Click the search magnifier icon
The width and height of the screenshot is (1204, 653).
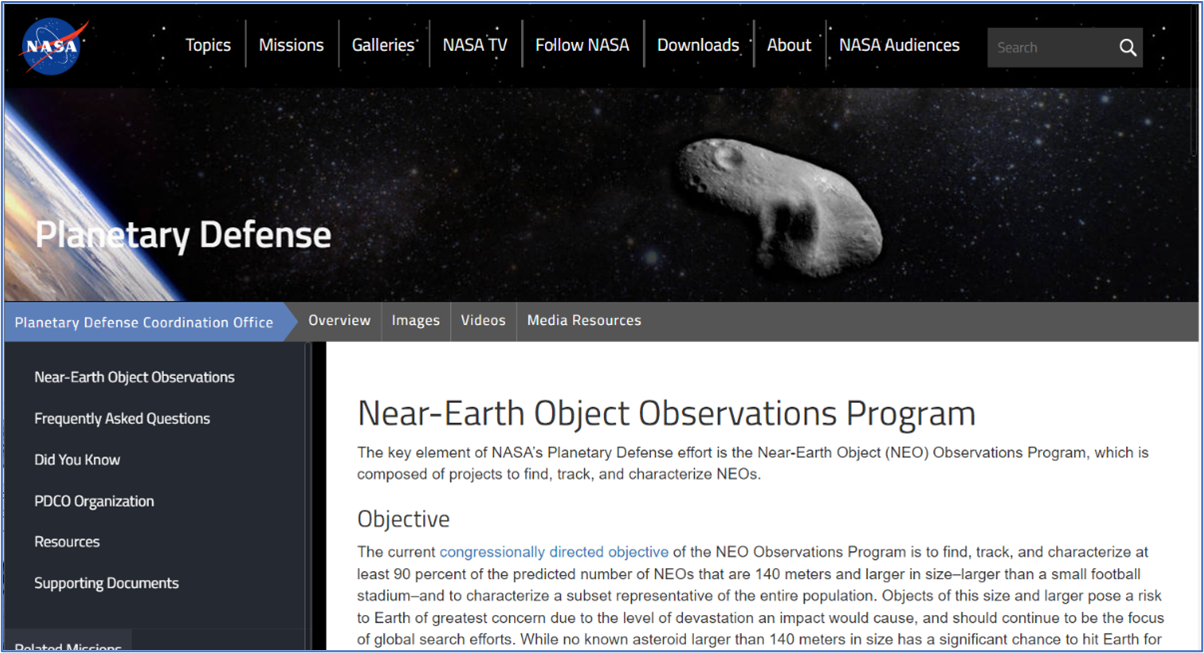[x=1128, y=47]
